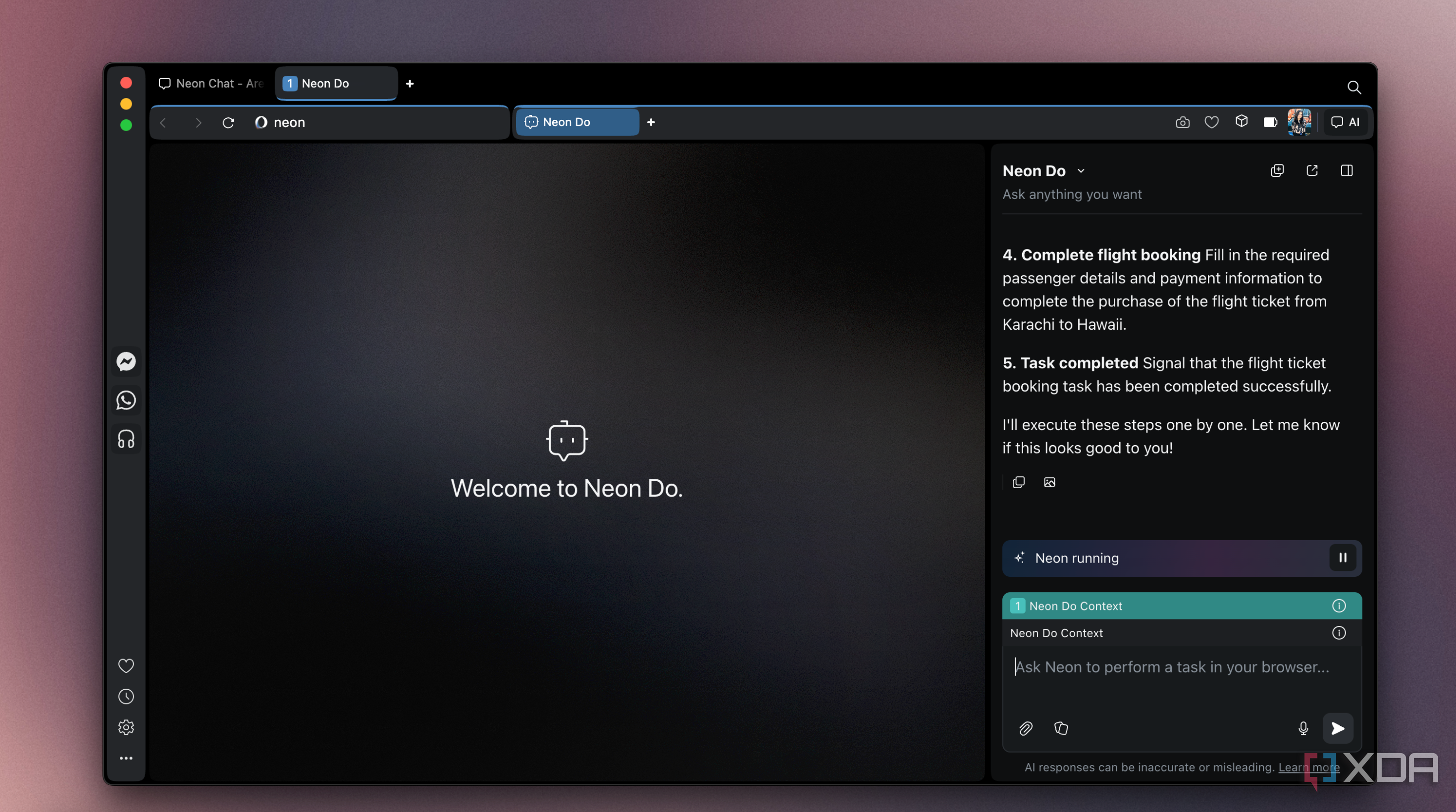The image size is (1456, 812).
Task: Click the cards icon next to the paperclip
Action: tap(1061, 728)
